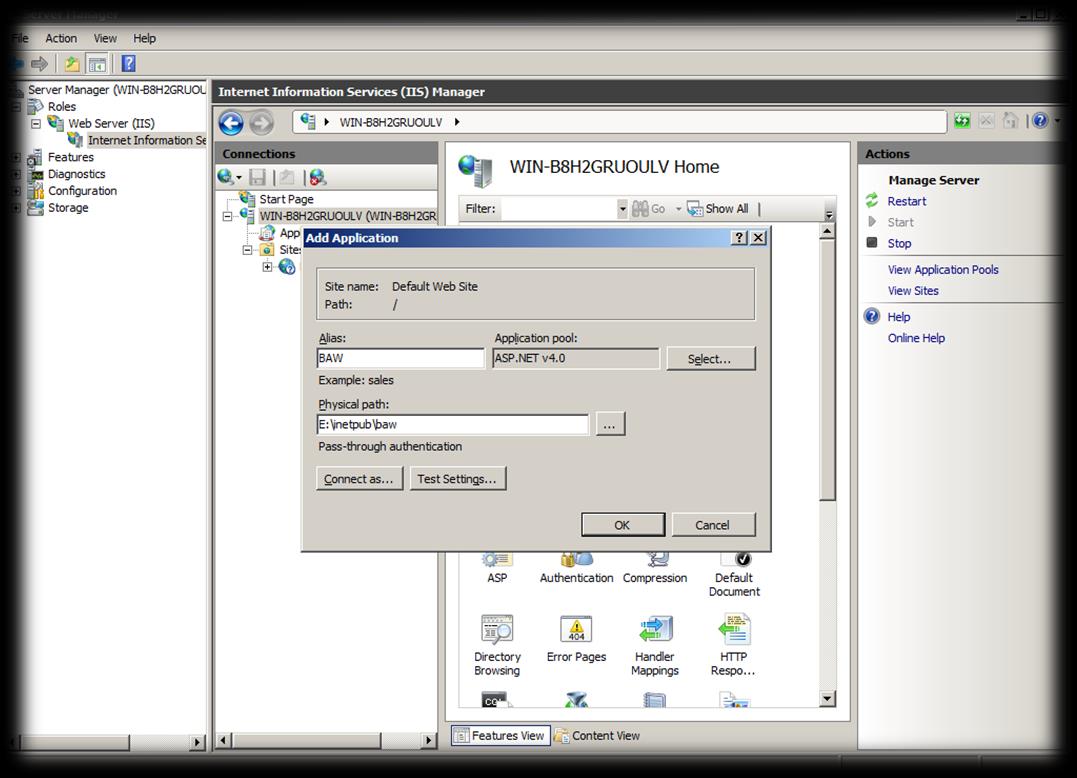Click the features list scroll down arrow

(x=828, y=700)
